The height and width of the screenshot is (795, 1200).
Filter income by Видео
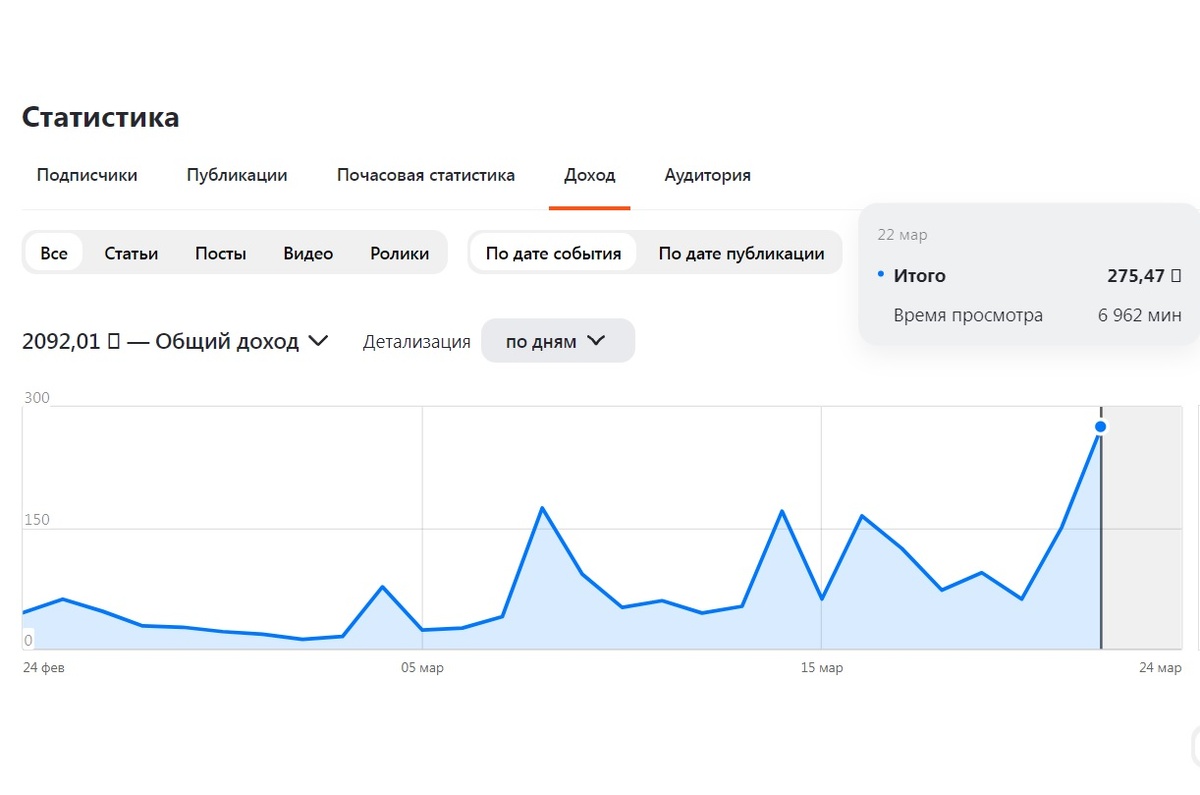[308, 253]
